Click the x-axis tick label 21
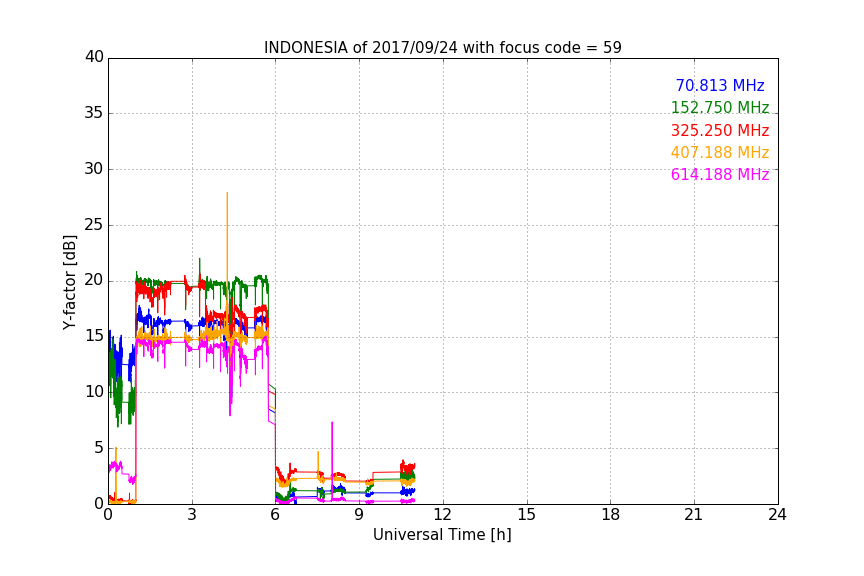This screenshot has height=576, width=864. click(694, 515)
